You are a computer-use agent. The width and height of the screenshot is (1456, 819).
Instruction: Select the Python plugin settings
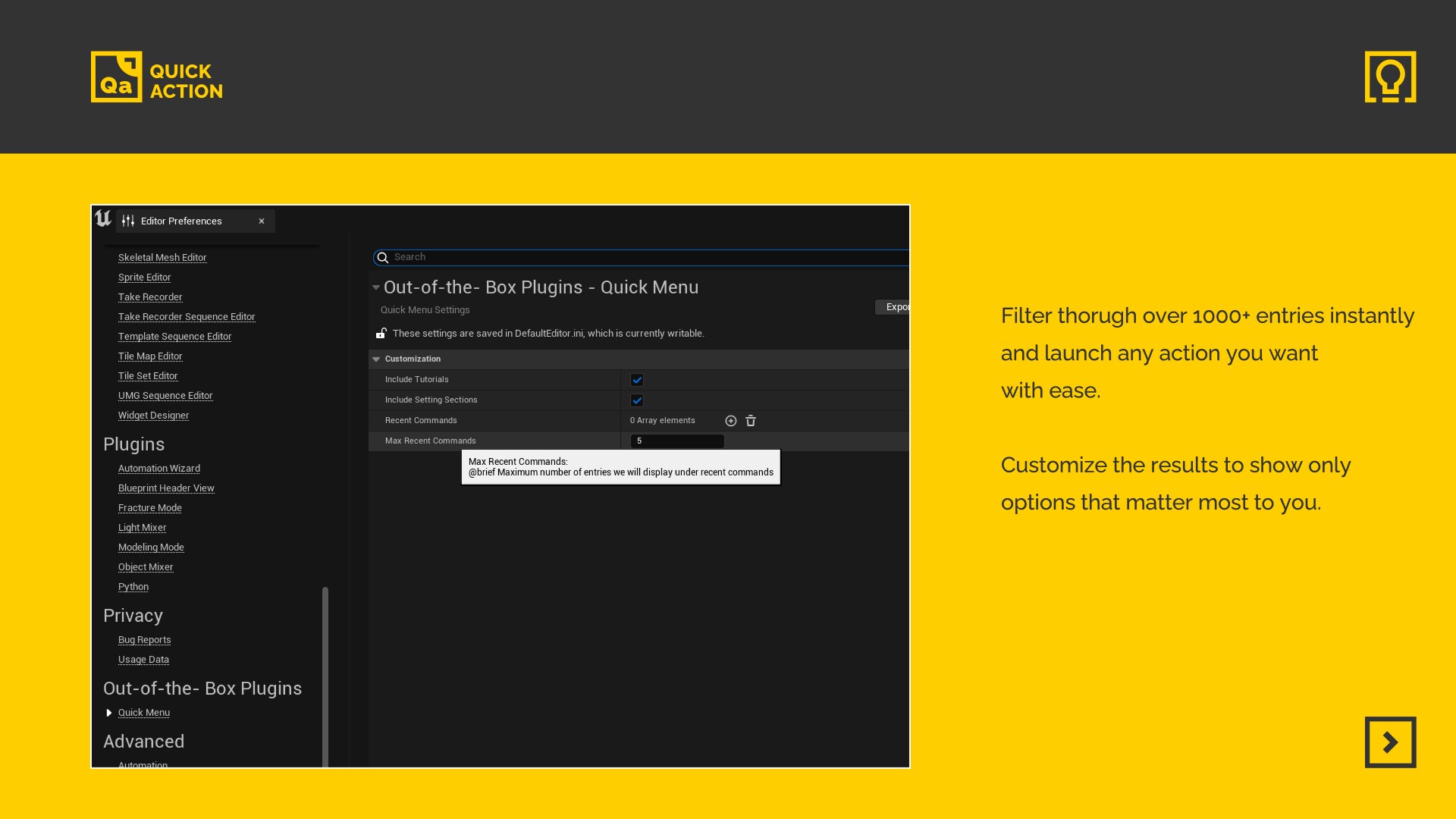point(133,586)
